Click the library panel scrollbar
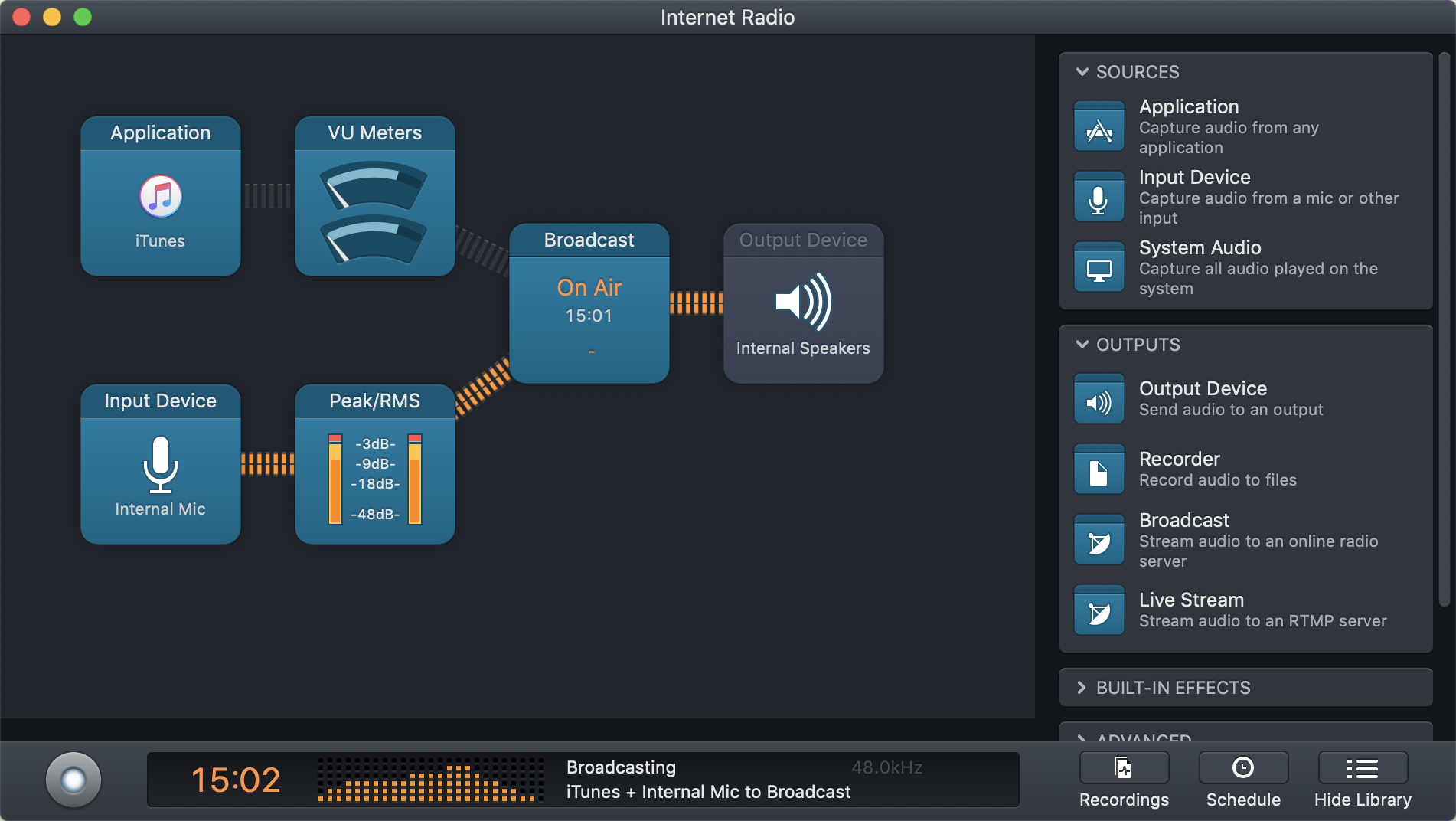The width and height of the screenshot is (1456, 821). point(1444,329)
